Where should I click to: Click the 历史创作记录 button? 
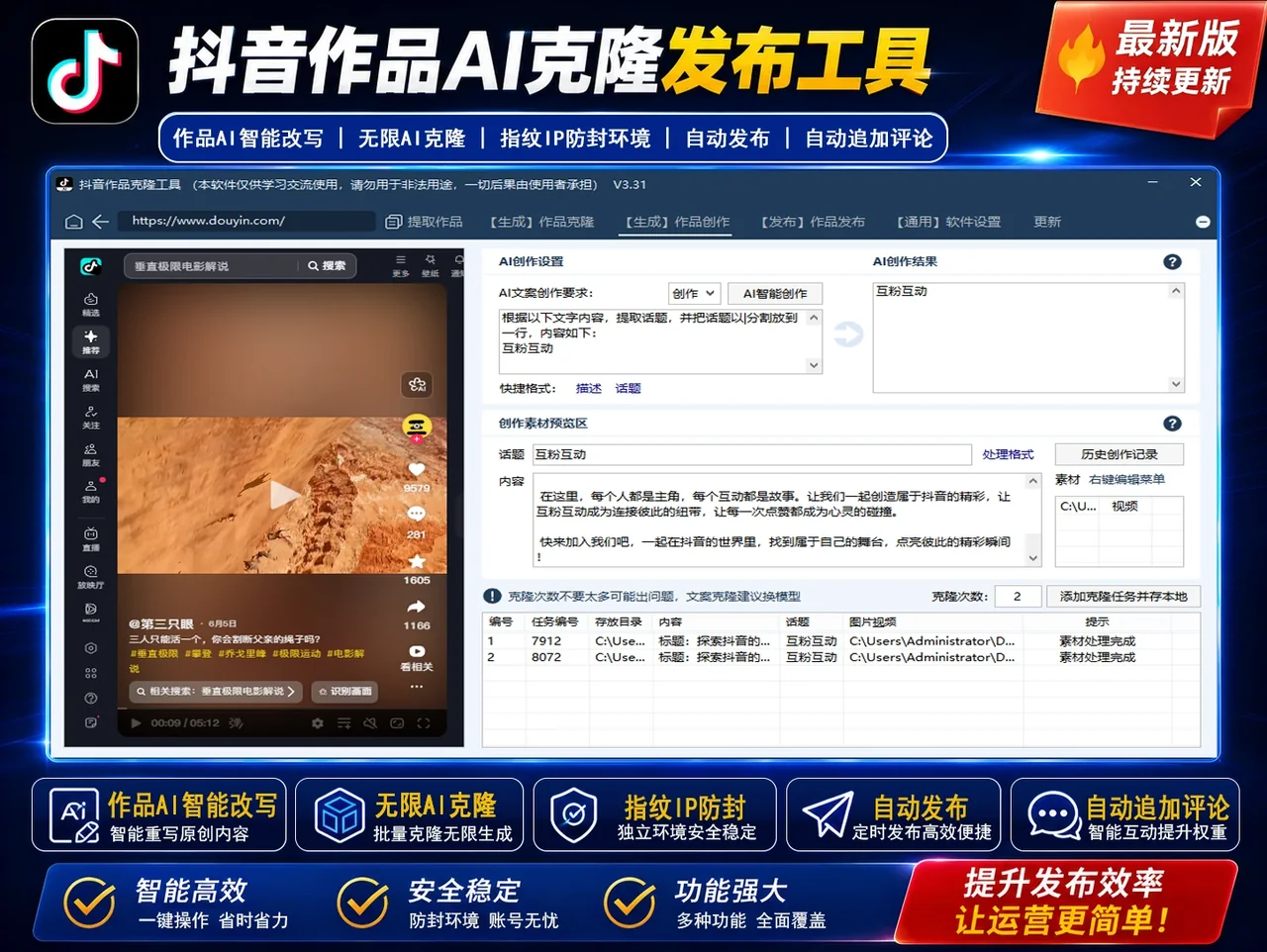[x=1119, y=454]
